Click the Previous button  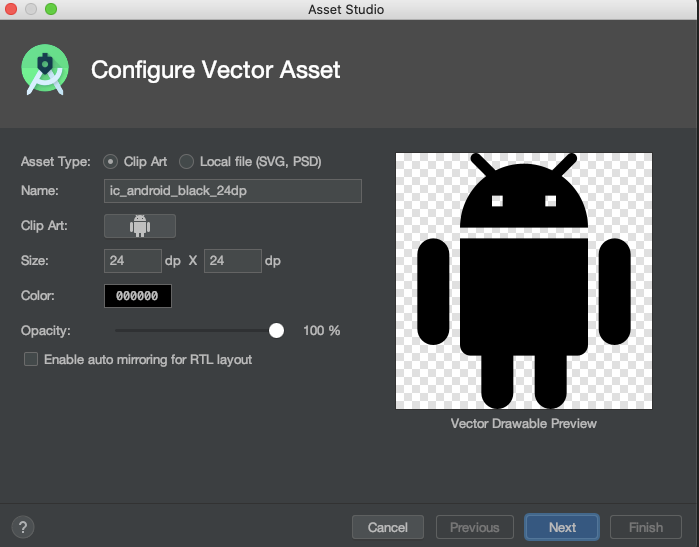[x=475, y=527]
